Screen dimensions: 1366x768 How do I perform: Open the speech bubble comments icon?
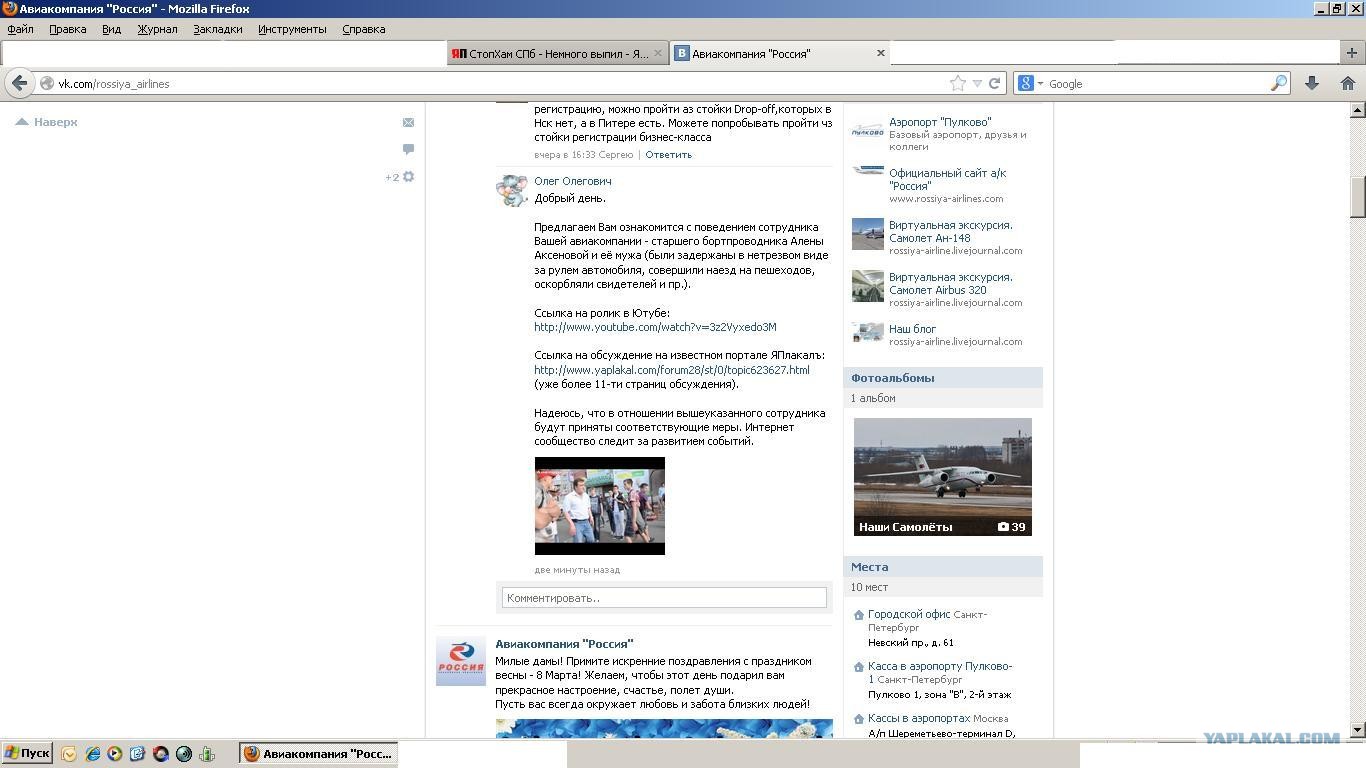pyautogui.click(x=408, y=149)
